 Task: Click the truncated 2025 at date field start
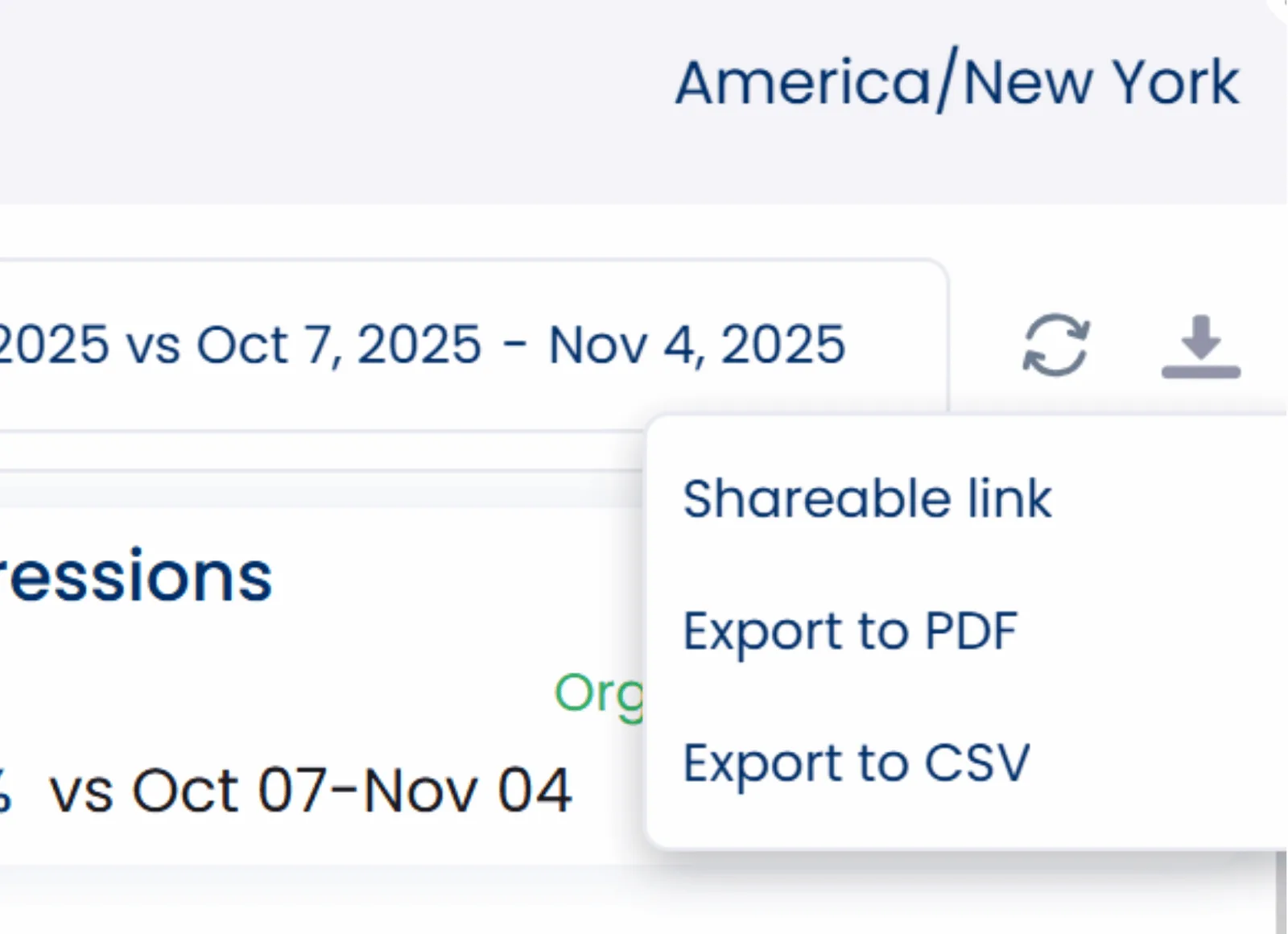53,345
